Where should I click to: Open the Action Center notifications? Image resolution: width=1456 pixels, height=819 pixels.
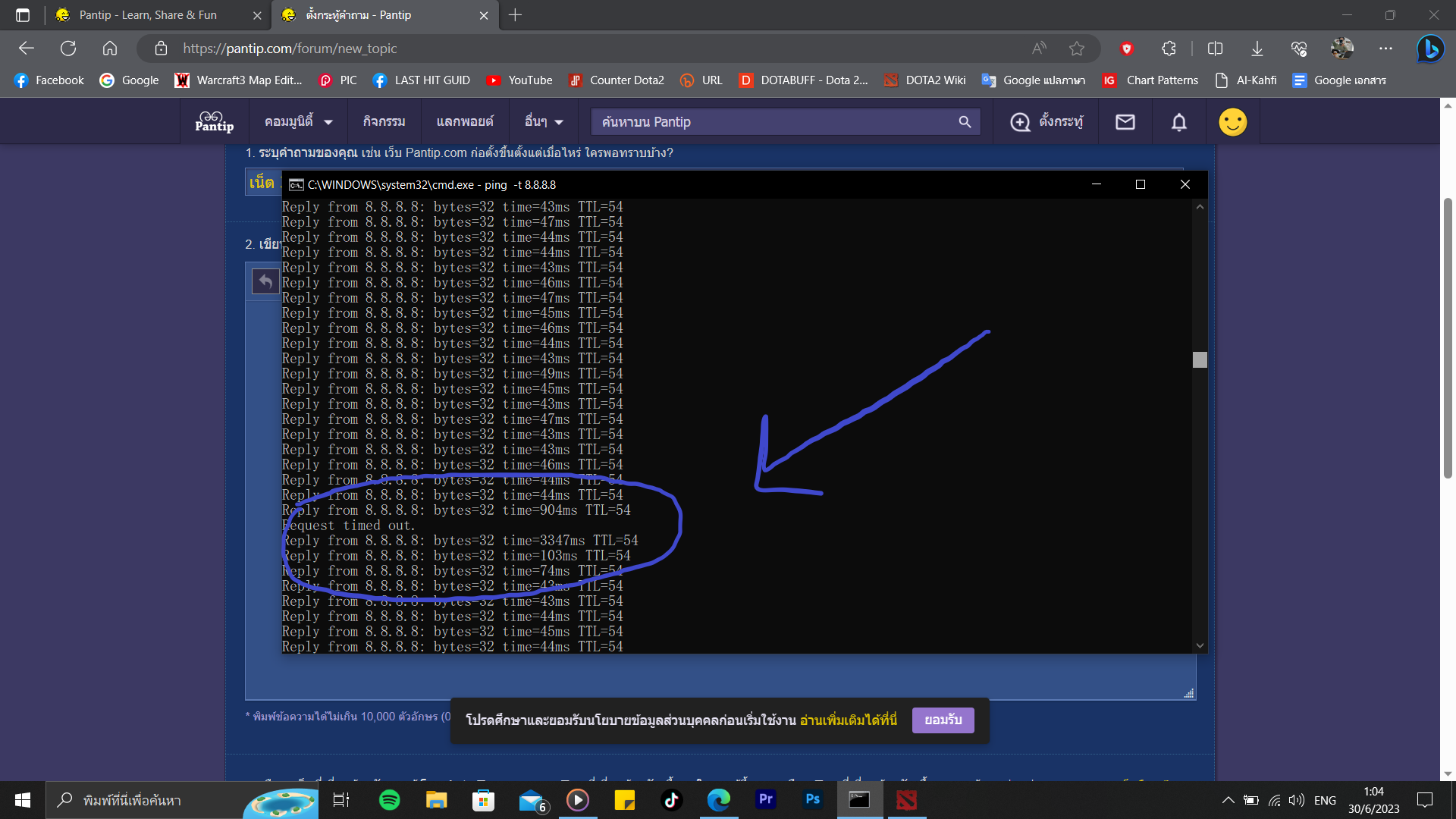coord(1426,800)
